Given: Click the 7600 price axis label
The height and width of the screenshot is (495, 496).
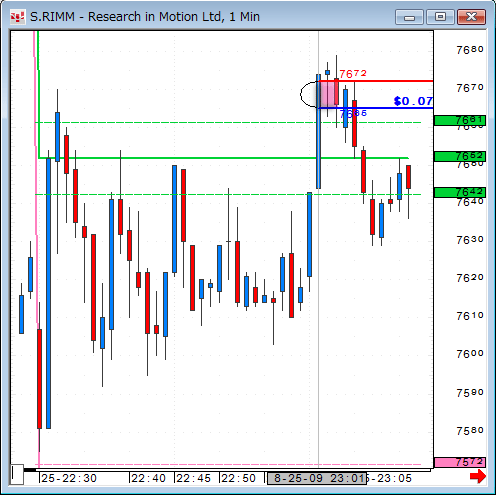Looking at the screenshot, I should pyautogui.click(x=470, y=354).
